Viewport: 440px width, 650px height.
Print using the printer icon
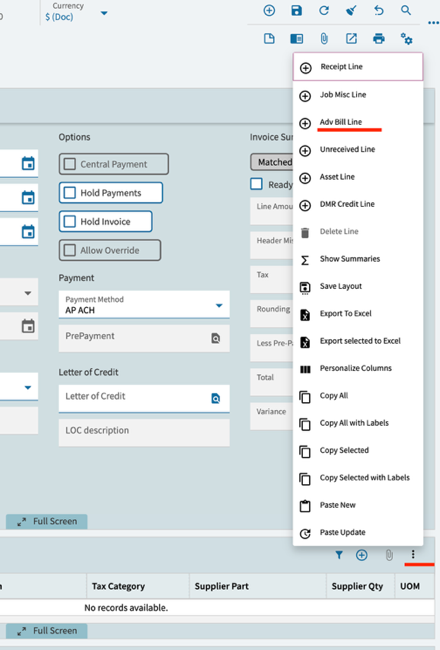pyautogui.click(x=379, y=39)
